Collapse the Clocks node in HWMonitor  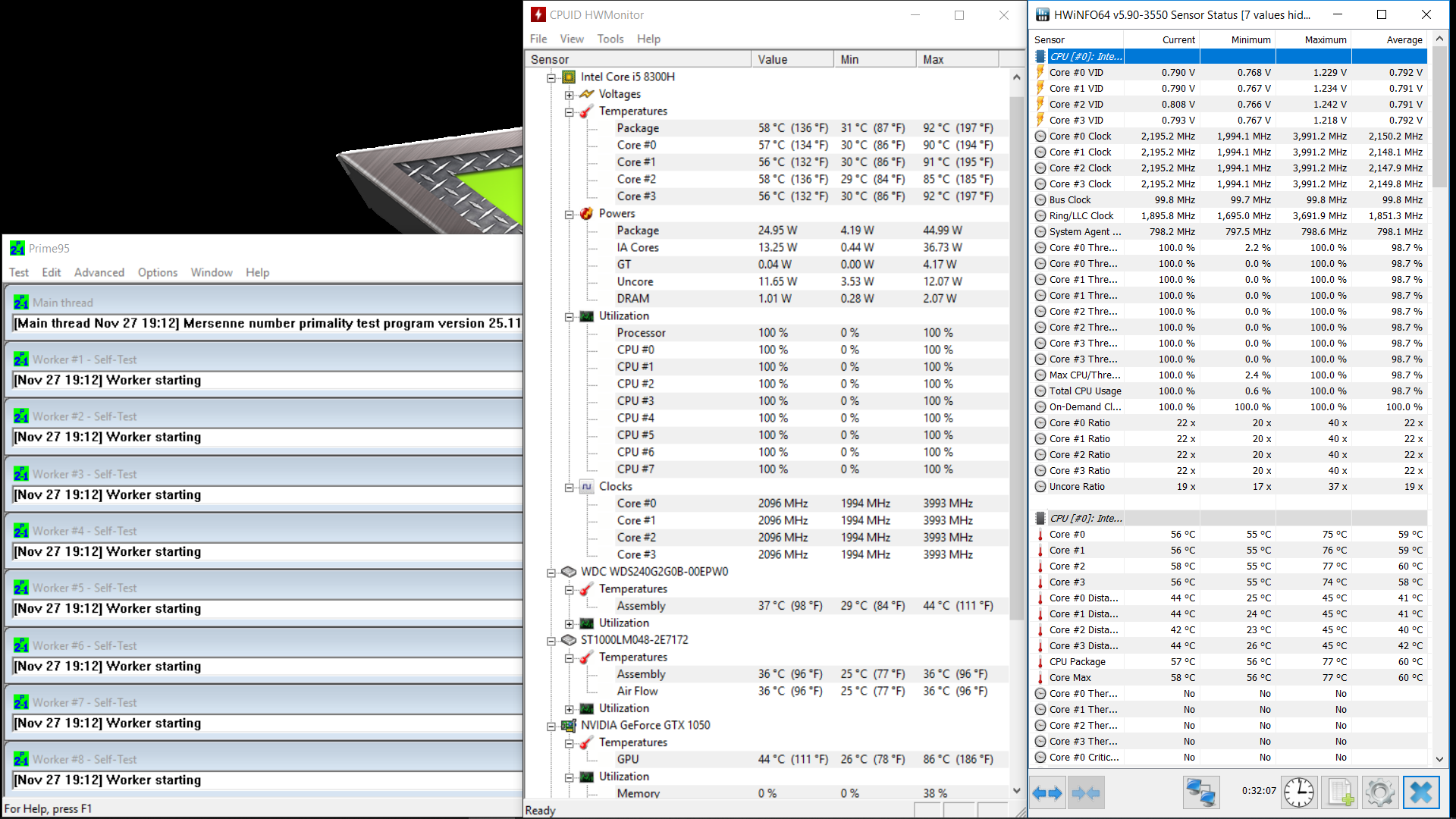point(569,488)
